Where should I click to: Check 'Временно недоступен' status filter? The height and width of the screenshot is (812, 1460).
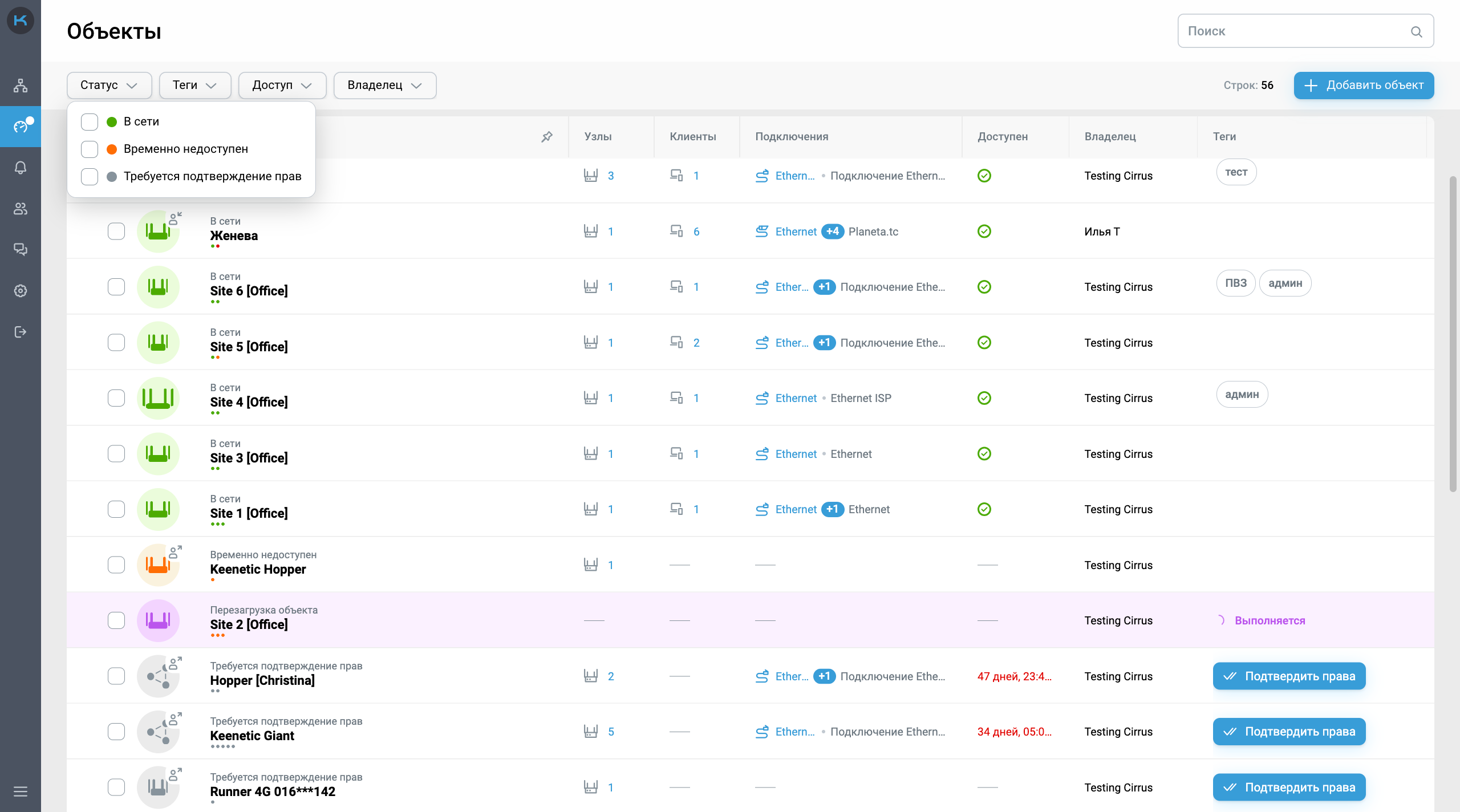[x=90, y=149]
